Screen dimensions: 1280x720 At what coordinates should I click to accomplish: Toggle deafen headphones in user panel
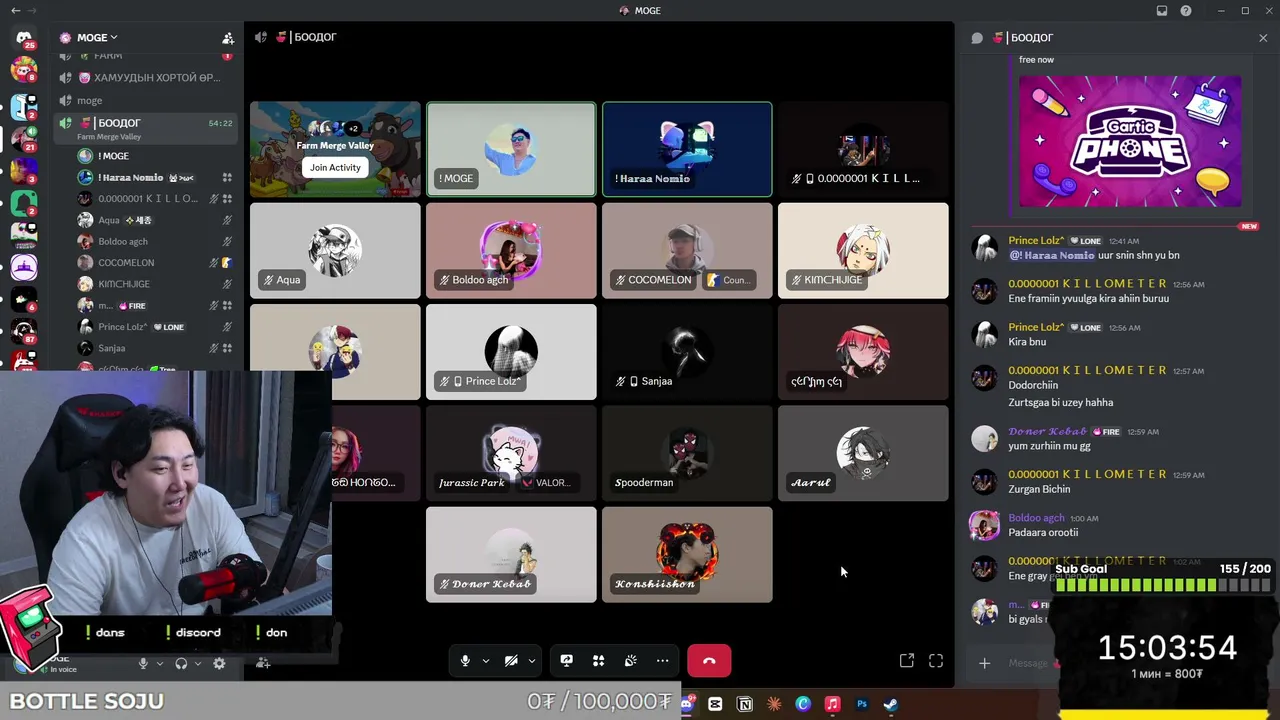point(181,663)
